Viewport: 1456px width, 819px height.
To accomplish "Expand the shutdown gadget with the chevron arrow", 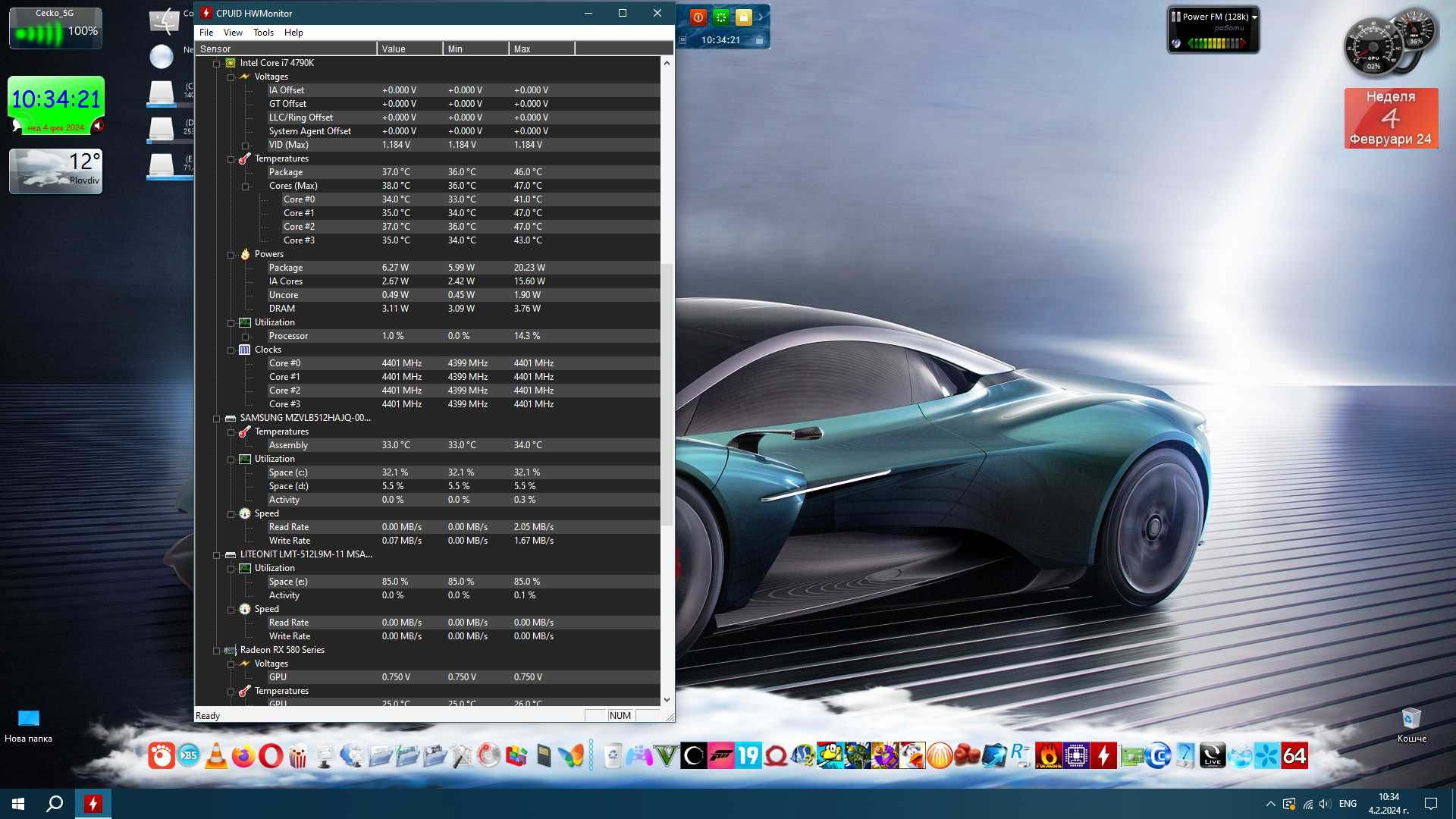I will (761, 17).
